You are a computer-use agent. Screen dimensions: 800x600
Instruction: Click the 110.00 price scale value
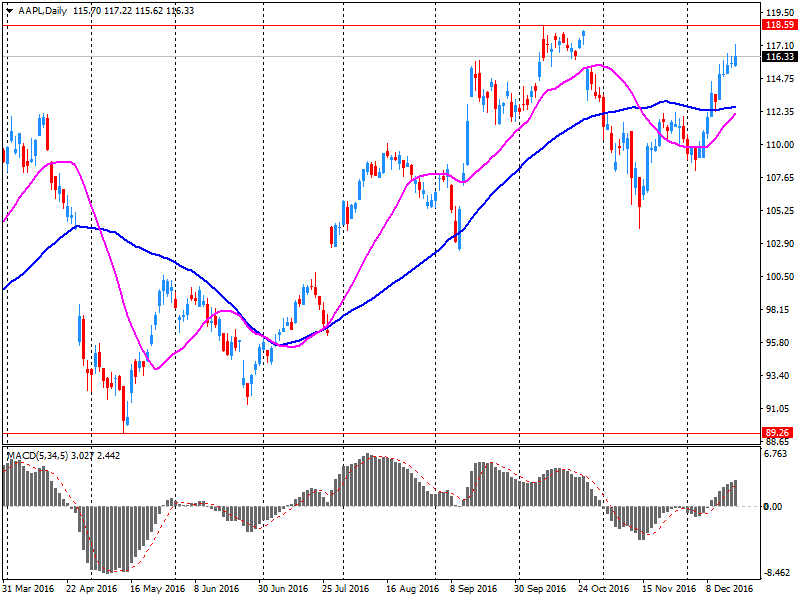tap(780, 145)
